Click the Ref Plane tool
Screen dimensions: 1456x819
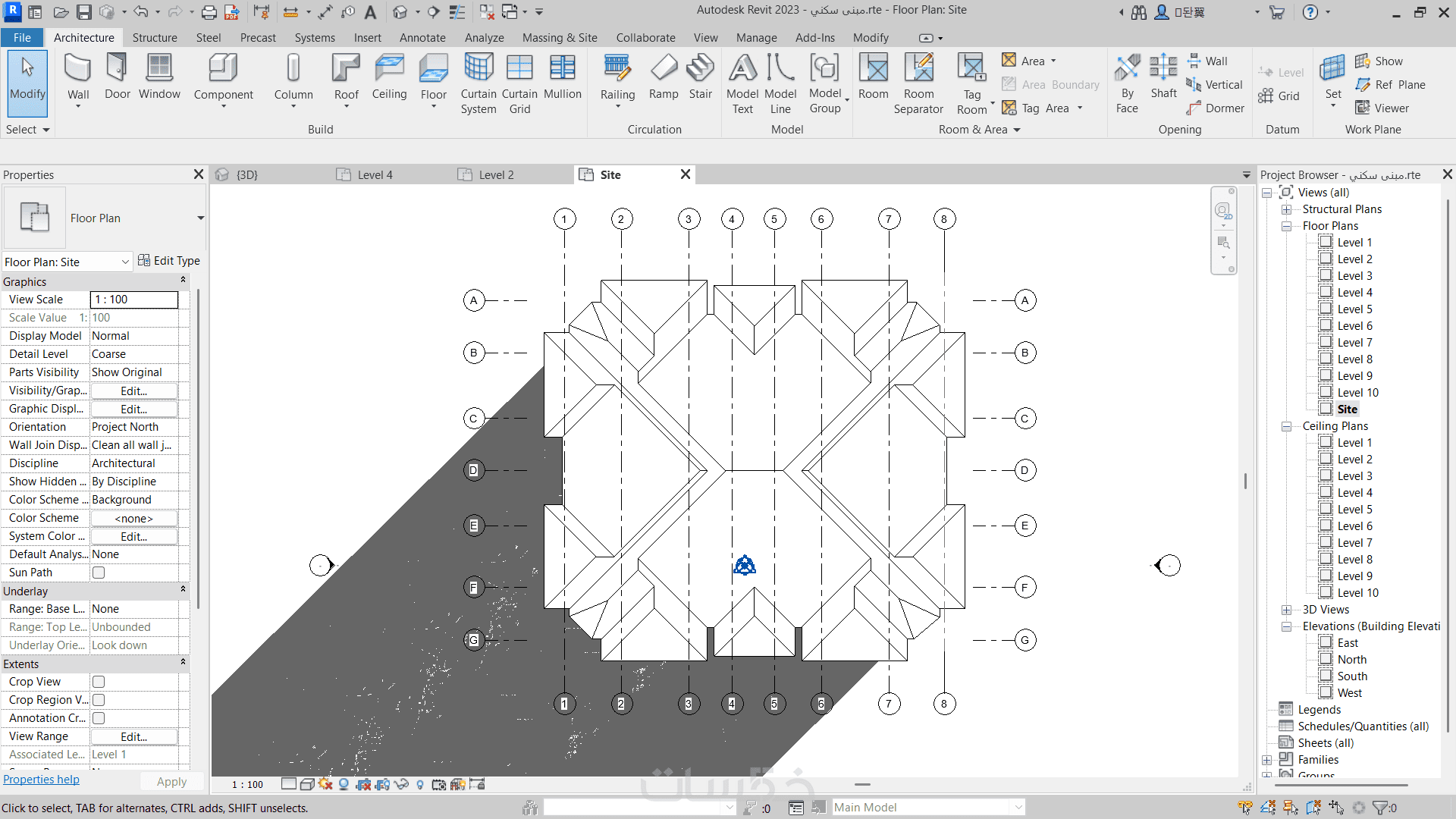1391,85
